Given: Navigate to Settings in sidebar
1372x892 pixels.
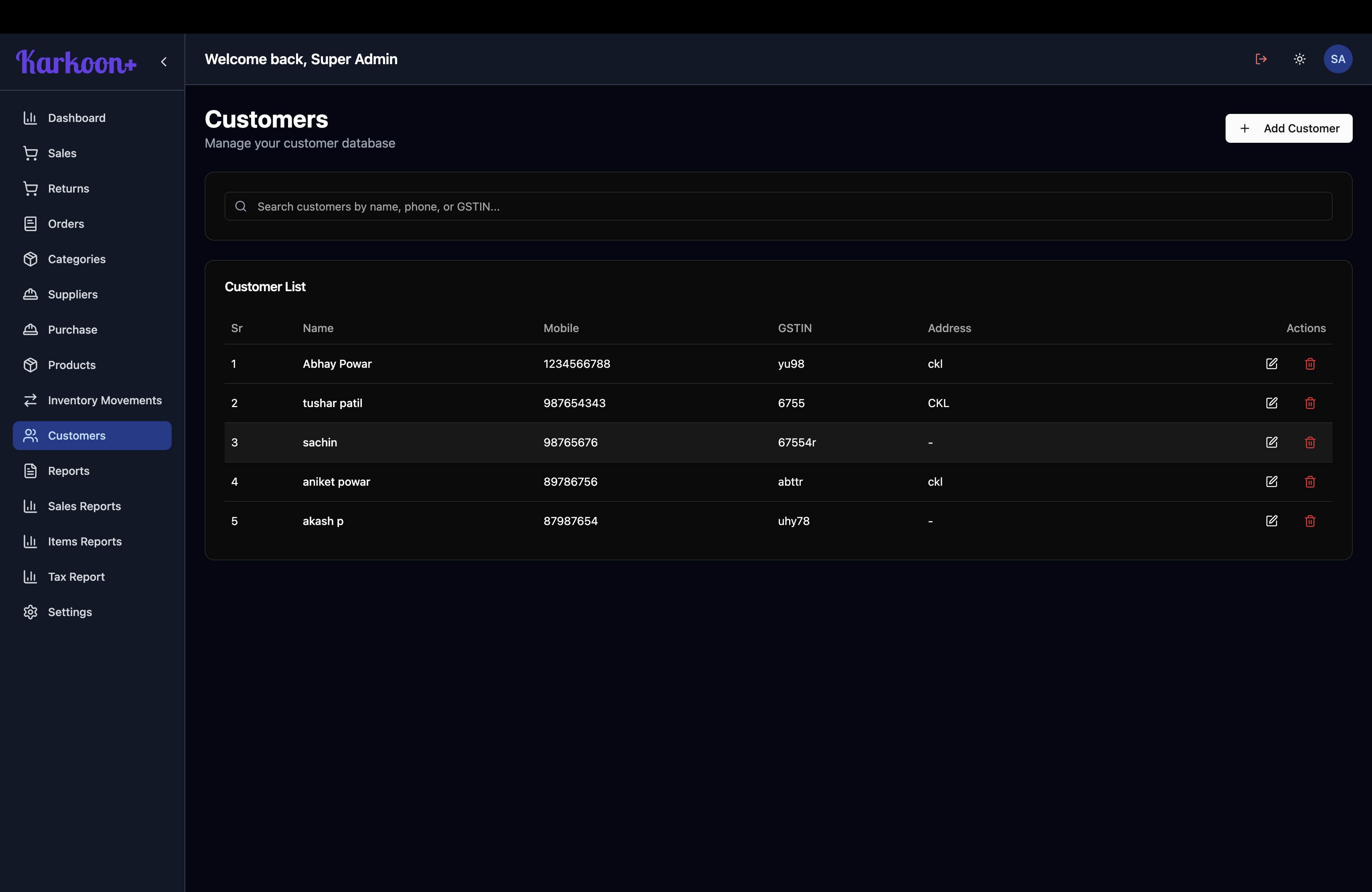Looking at the screenshot, I should click(x=70, y=612).
